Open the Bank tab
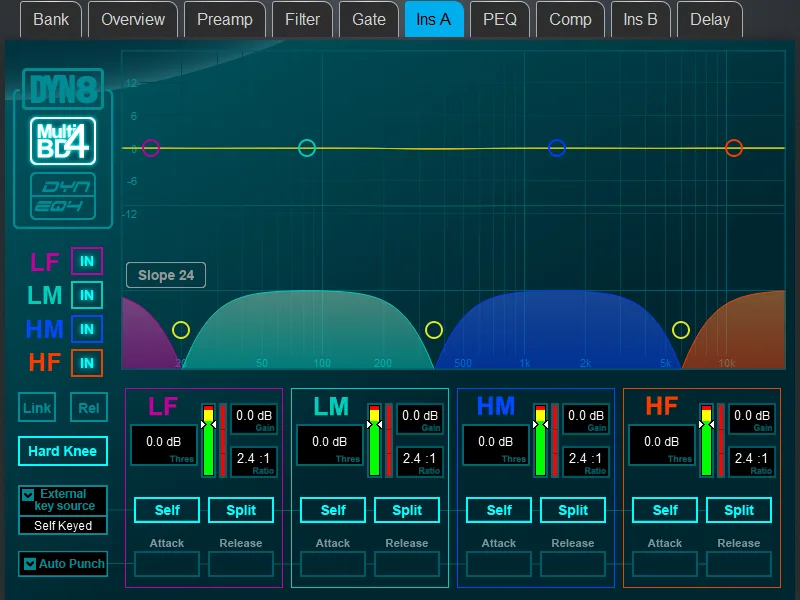 [x=51, y=19]
